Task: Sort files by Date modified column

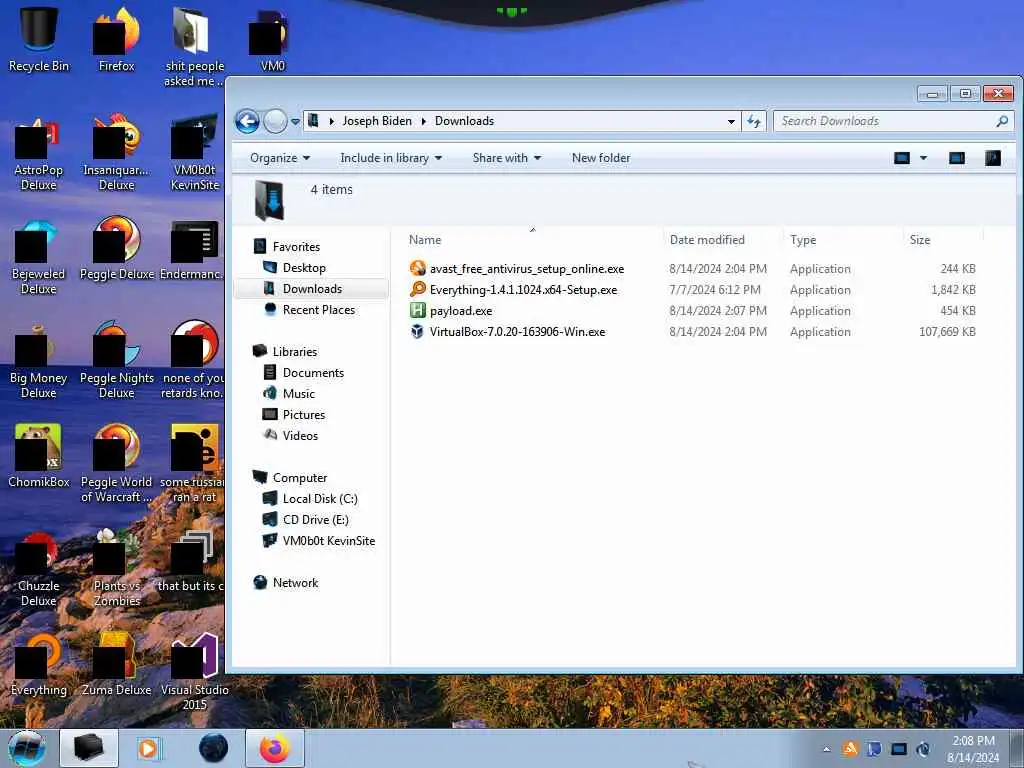Action: click(x=707, y=240)
